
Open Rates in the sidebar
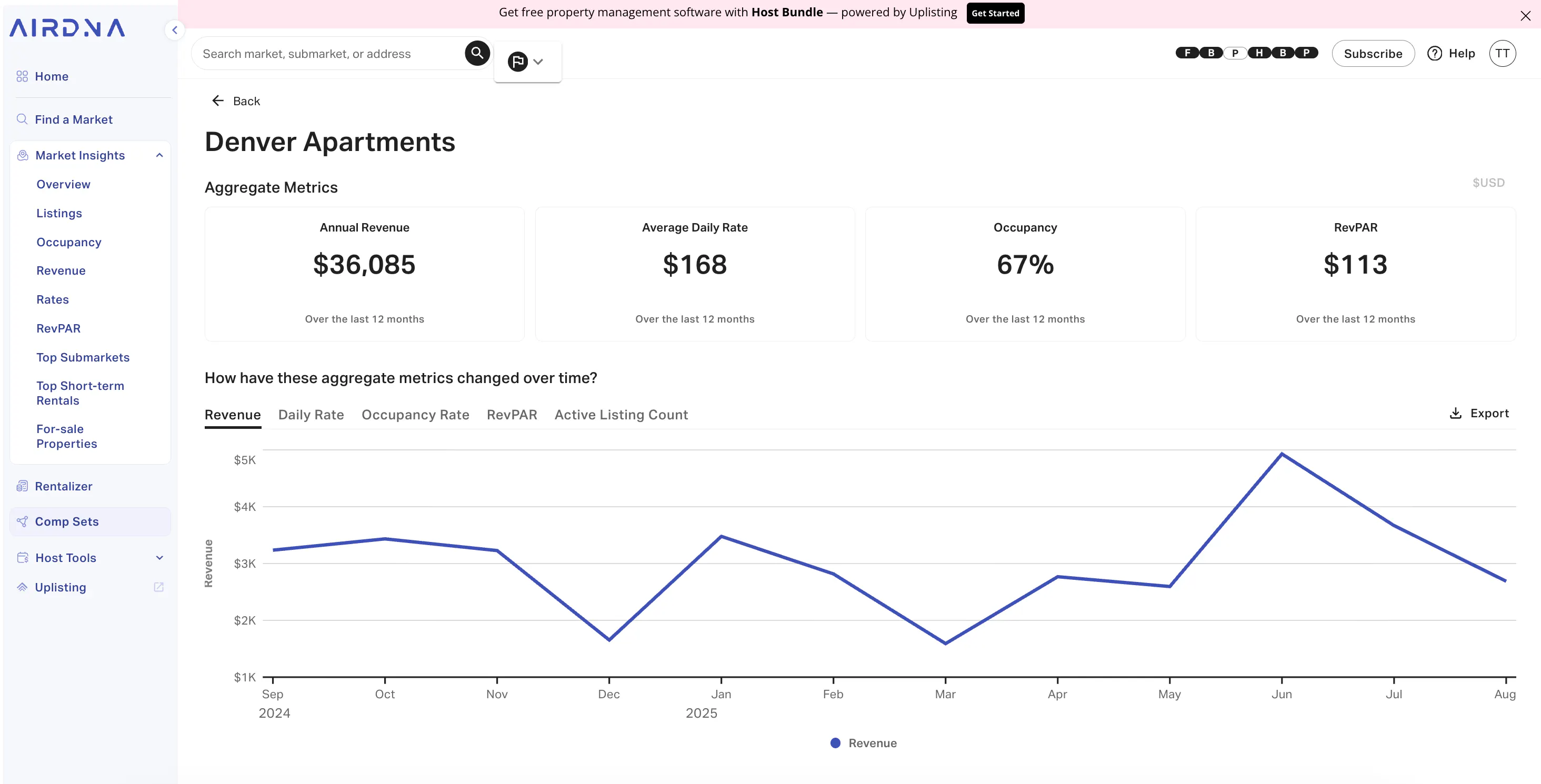53,299
